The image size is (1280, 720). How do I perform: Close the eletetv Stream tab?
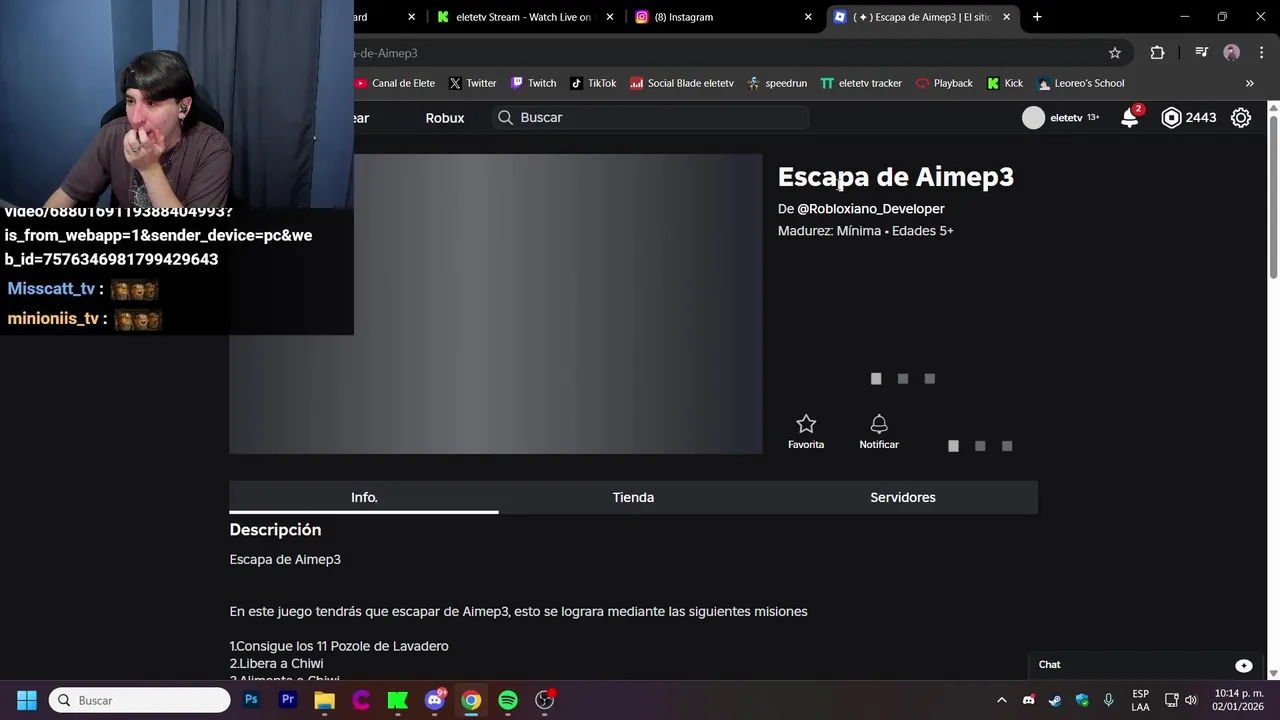coord(610,17)
